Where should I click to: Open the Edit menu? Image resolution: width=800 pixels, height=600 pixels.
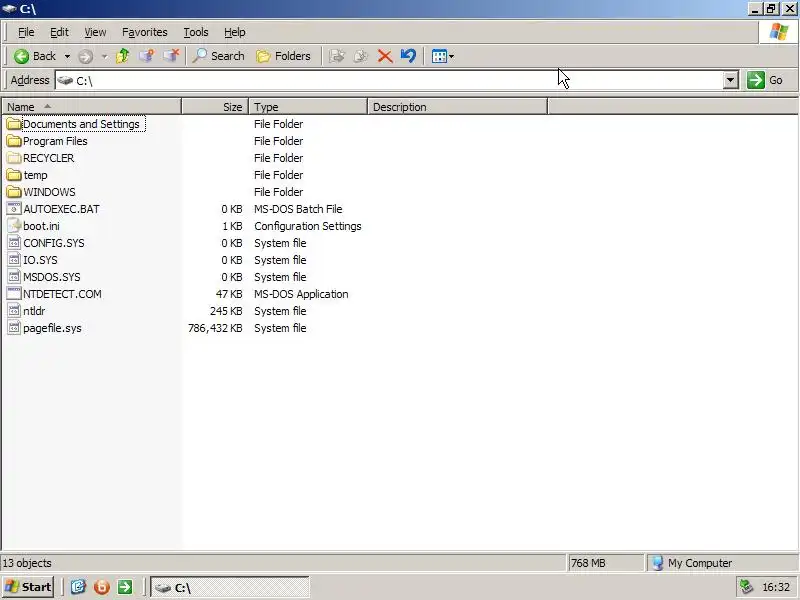point(59,32)
